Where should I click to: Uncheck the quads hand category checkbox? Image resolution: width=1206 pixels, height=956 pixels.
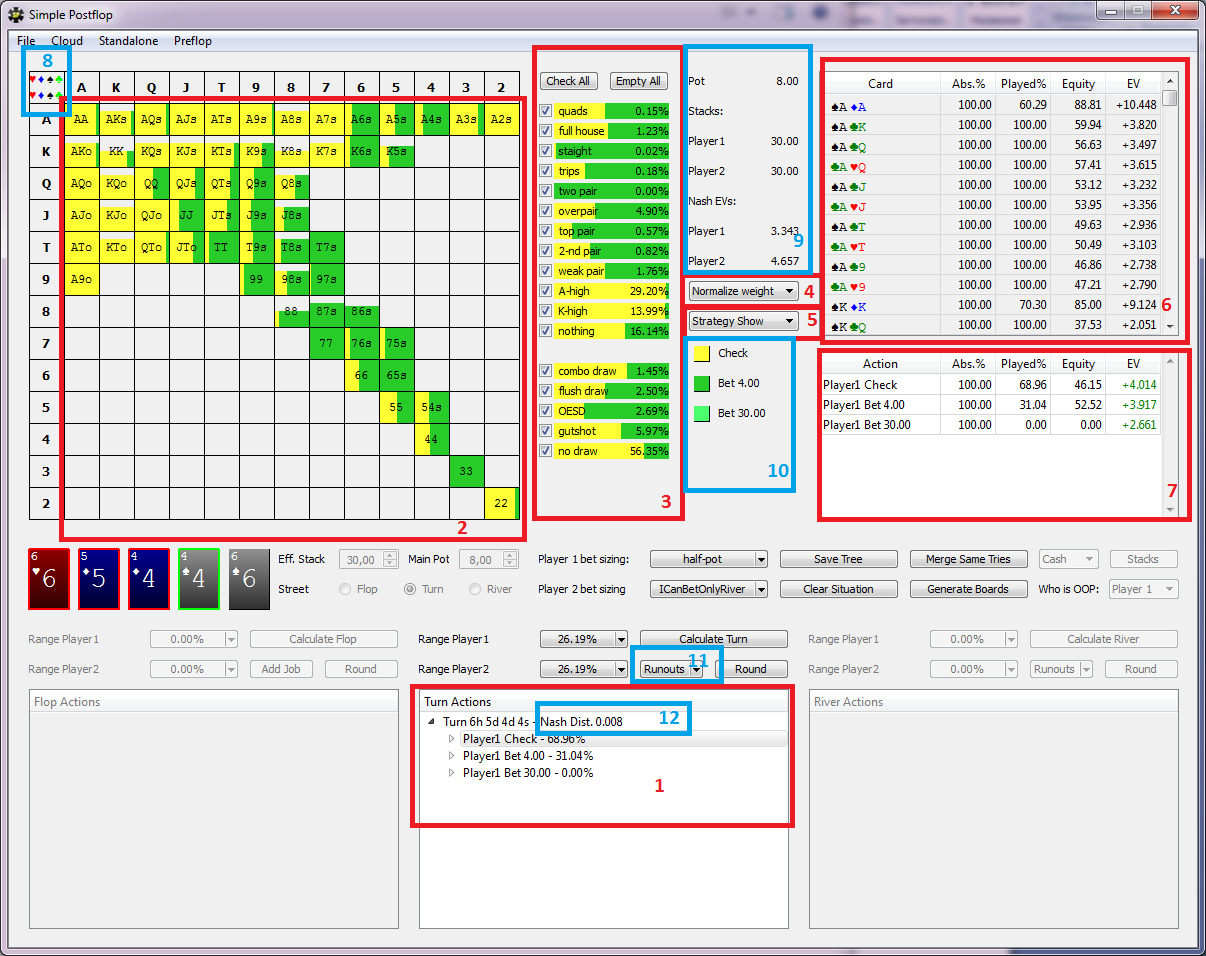click(545, 111)
